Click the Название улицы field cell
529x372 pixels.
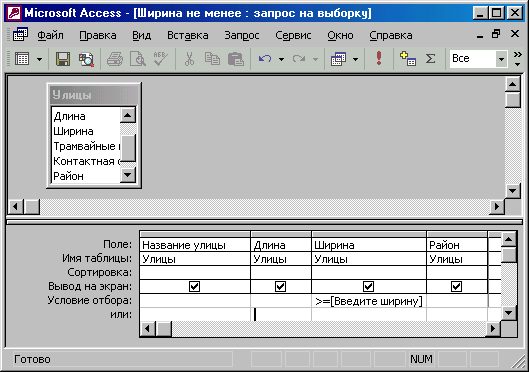pos(195,245)
